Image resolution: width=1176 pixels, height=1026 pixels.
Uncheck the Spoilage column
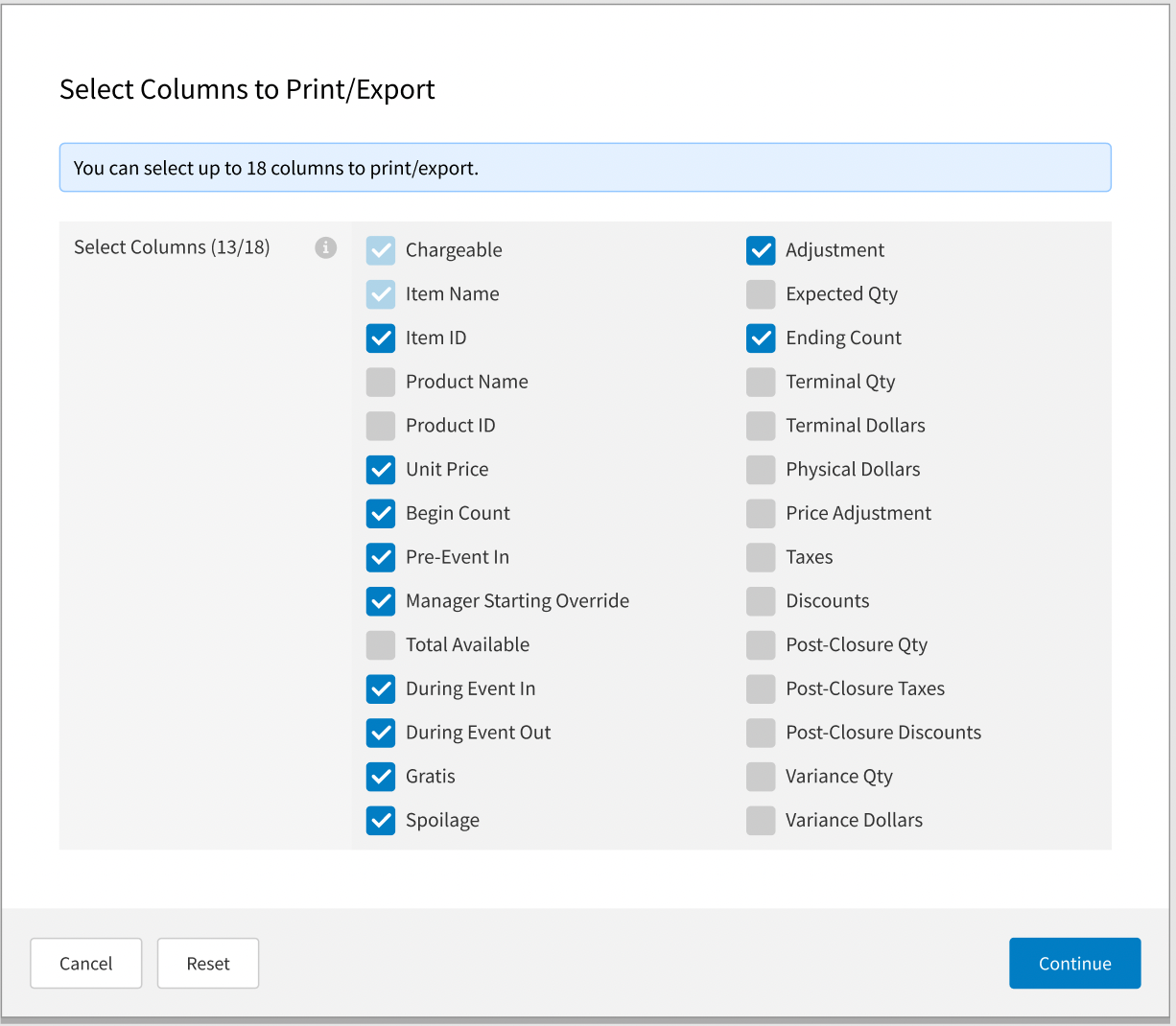click(x=381, y=820)
